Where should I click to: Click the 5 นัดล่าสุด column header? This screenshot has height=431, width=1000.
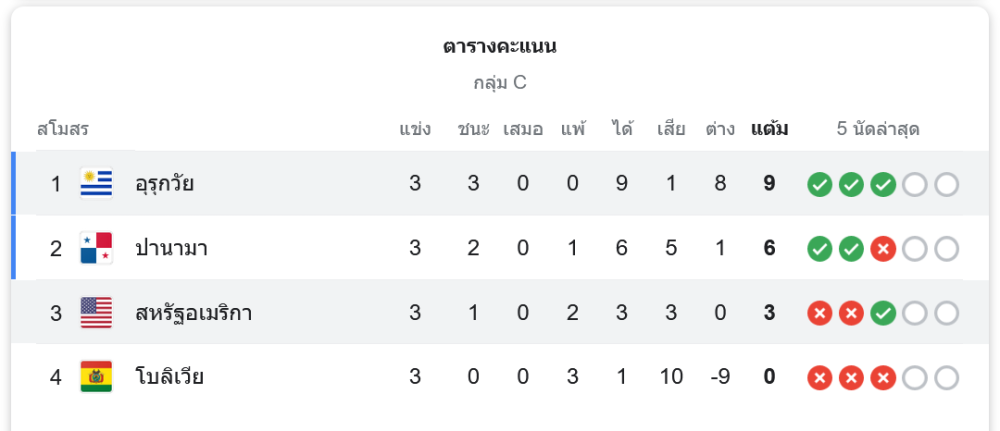point(878,129)
